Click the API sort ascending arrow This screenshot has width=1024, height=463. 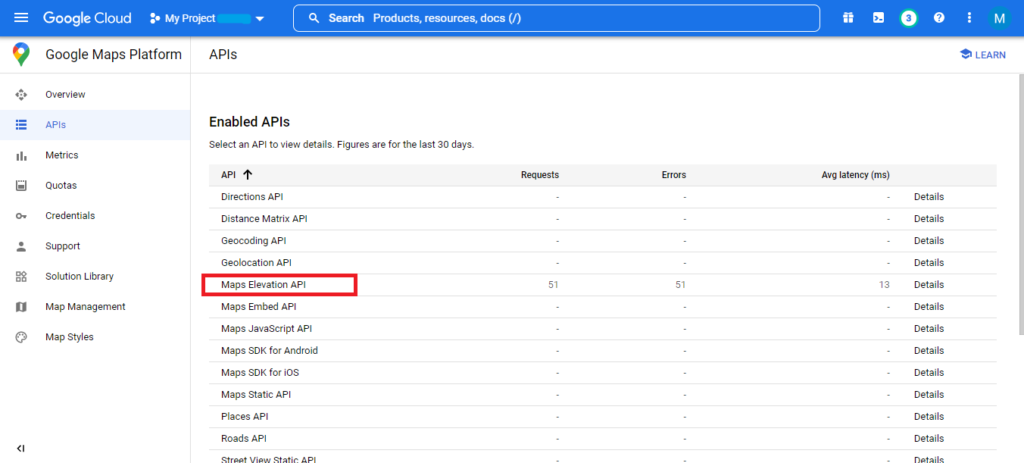(248, 175)
